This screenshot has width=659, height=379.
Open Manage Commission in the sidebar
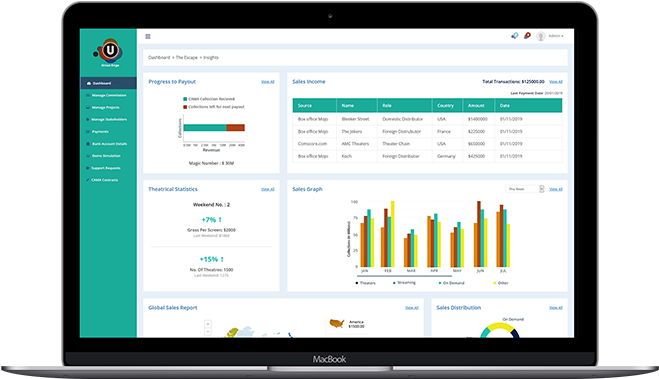click(x=108, y=95)
